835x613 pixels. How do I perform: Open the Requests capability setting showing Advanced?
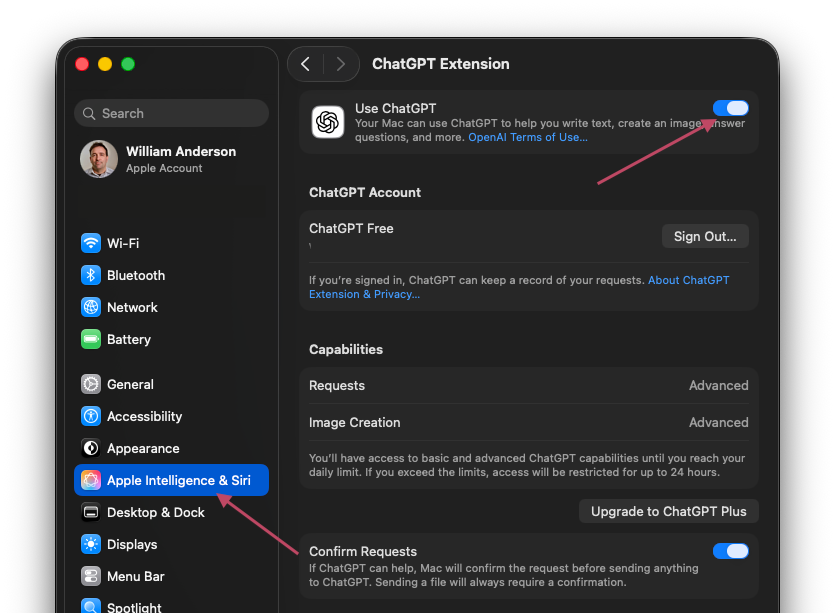click(x=529, y=386)
